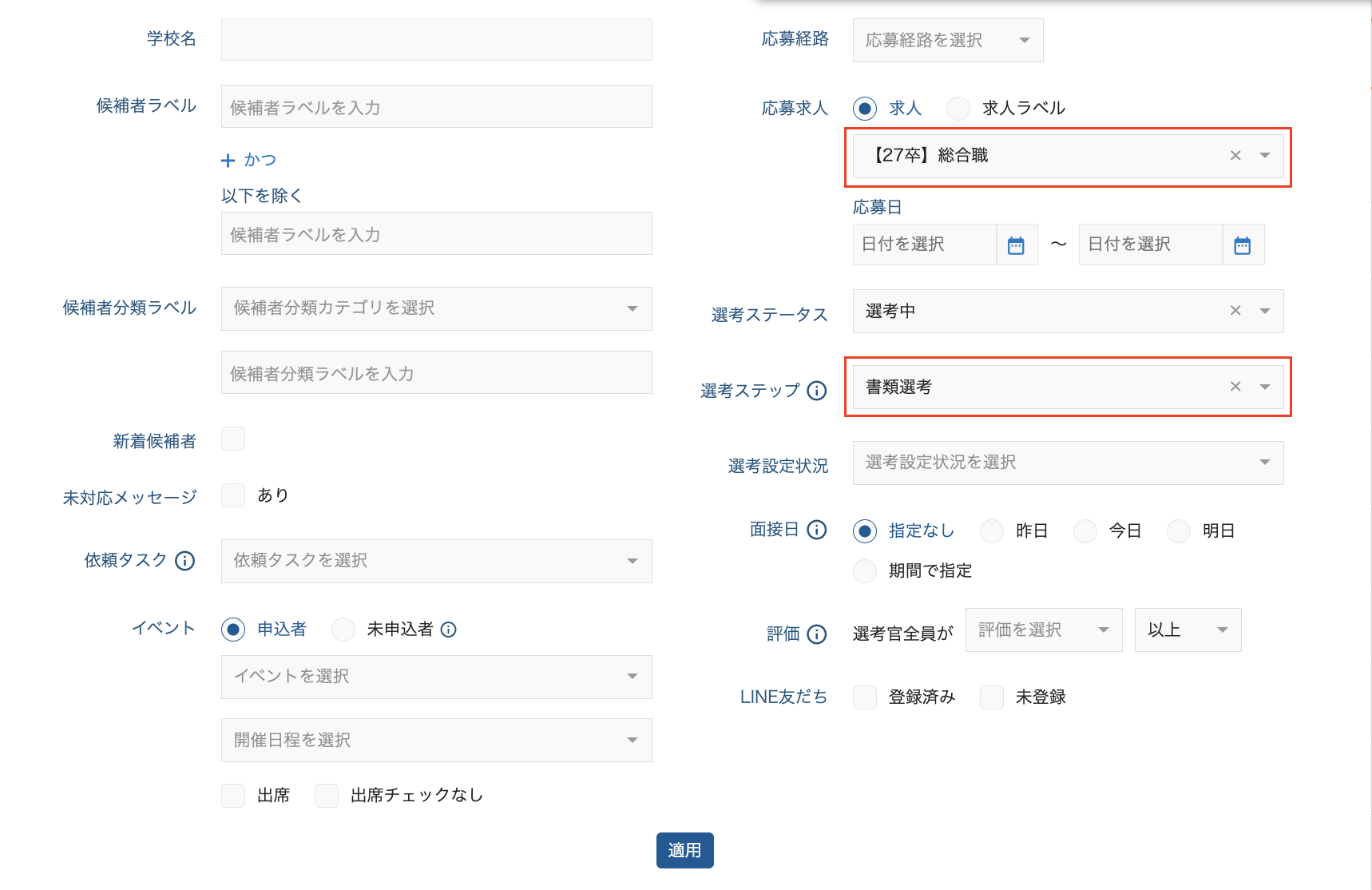The width and height of the screenshot is (1372, 890).
Task: Click the 学校名 input field
Action: click(436, 40)
